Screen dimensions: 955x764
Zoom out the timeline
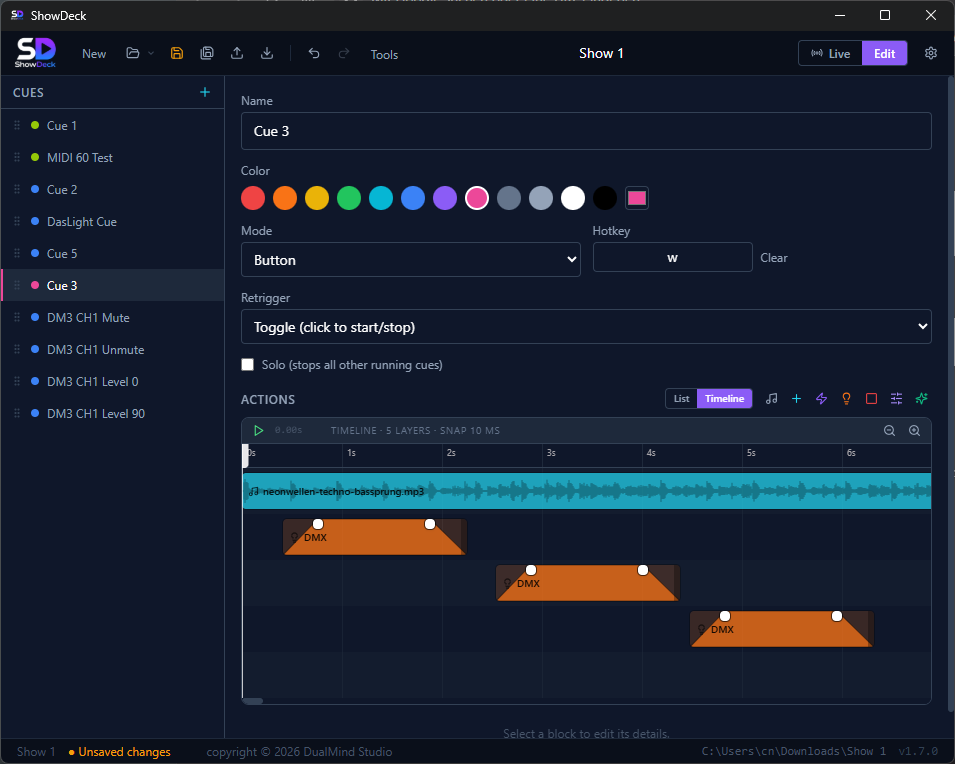click(x=889, y=430)
